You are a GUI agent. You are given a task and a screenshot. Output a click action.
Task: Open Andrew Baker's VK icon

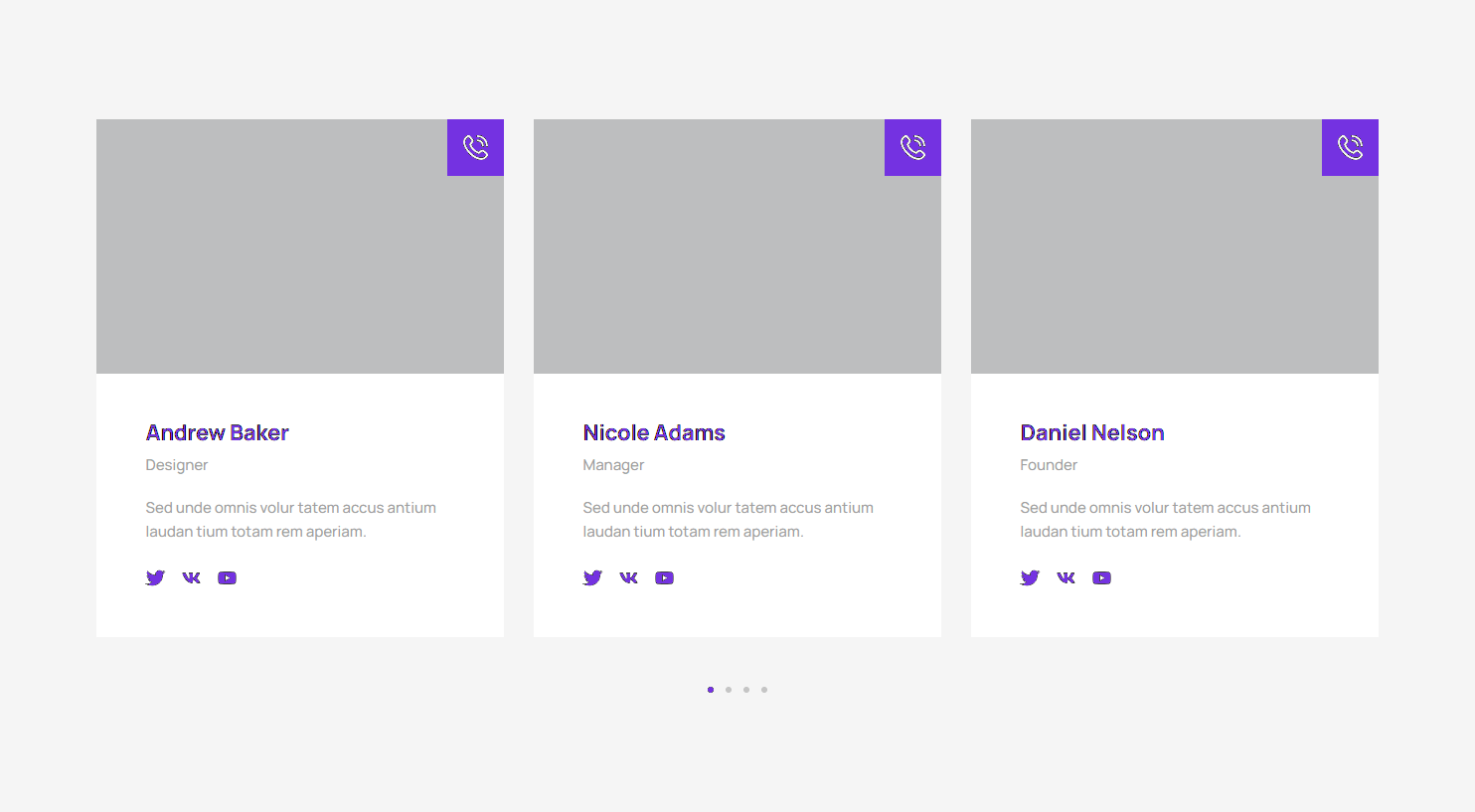[191, 577]
